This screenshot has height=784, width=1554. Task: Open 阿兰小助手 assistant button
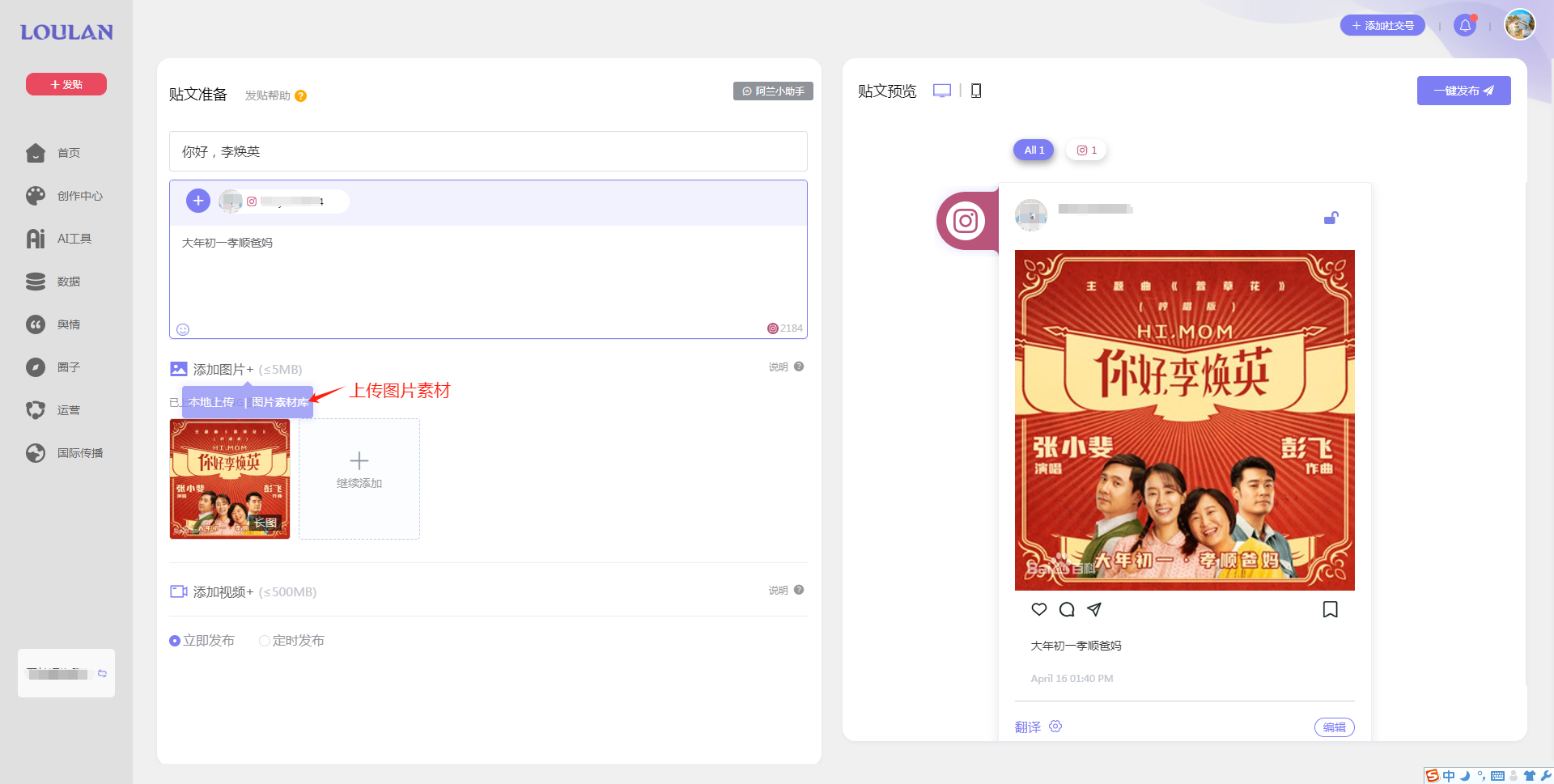[773, 91]
